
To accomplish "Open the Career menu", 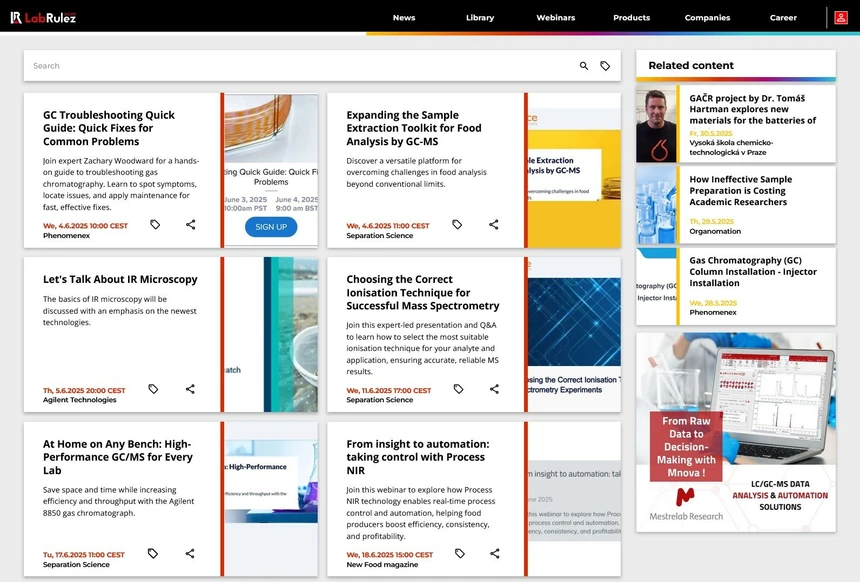I will [783, 18].
